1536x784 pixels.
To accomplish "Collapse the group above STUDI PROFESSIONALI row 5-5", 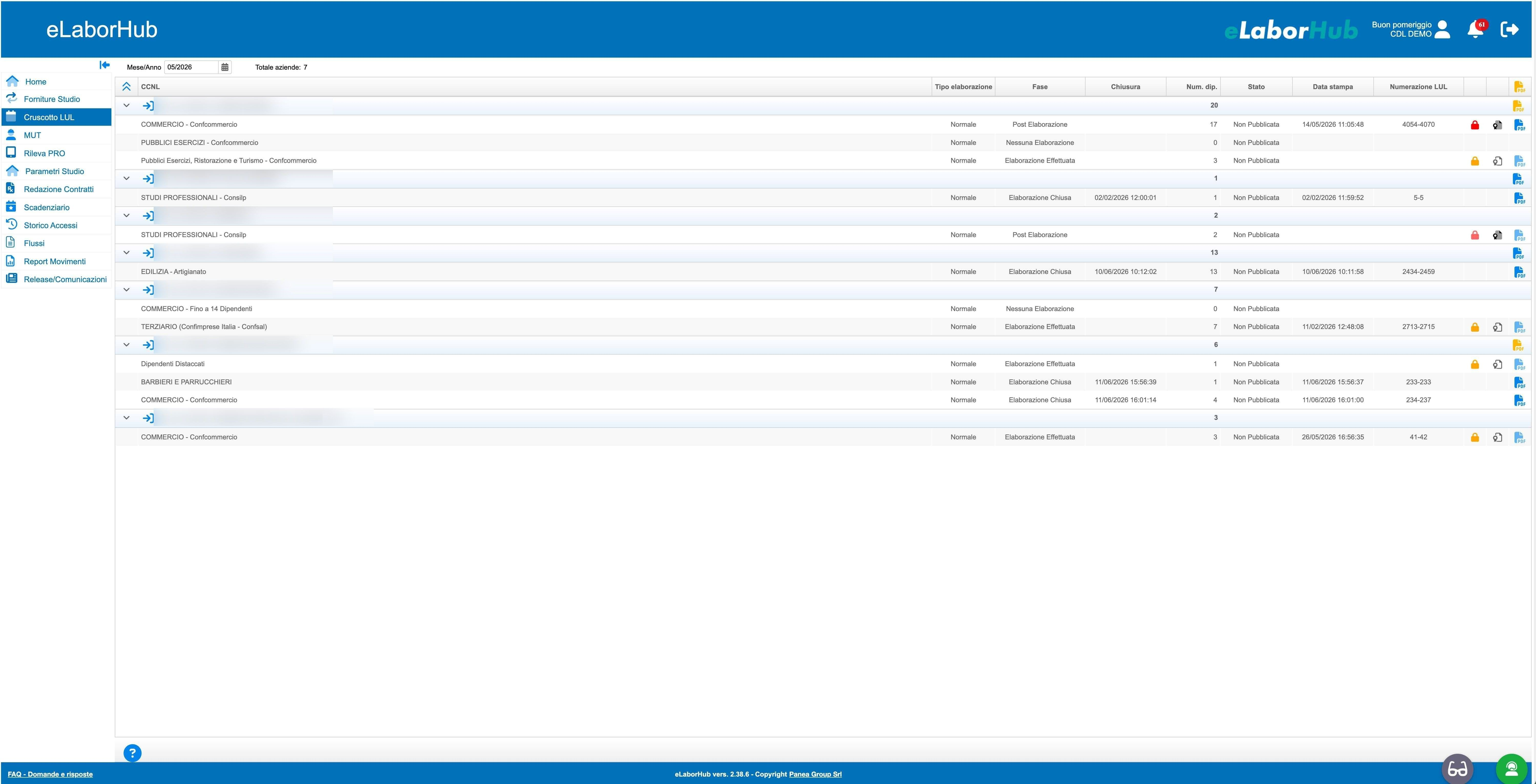I will click(127, 178).
